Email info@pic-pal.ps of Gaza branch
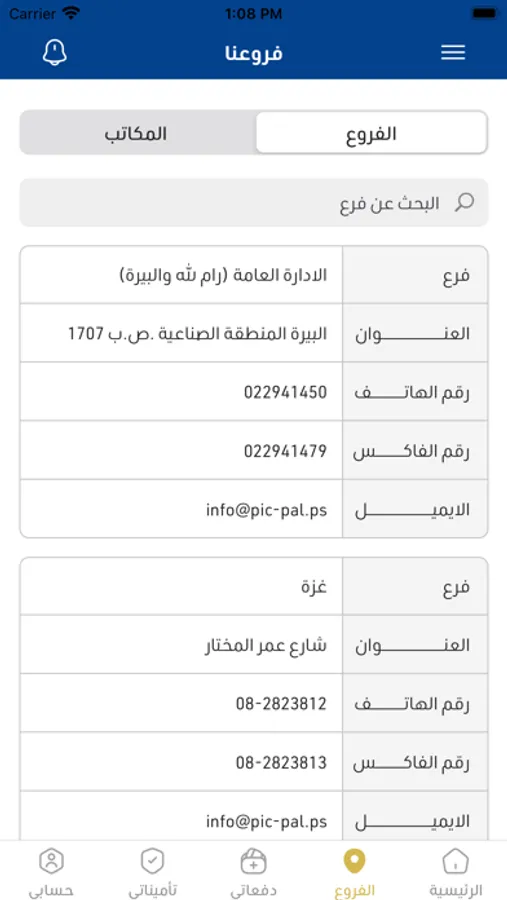This screenshot has height=900, width=507. (266, 821)
